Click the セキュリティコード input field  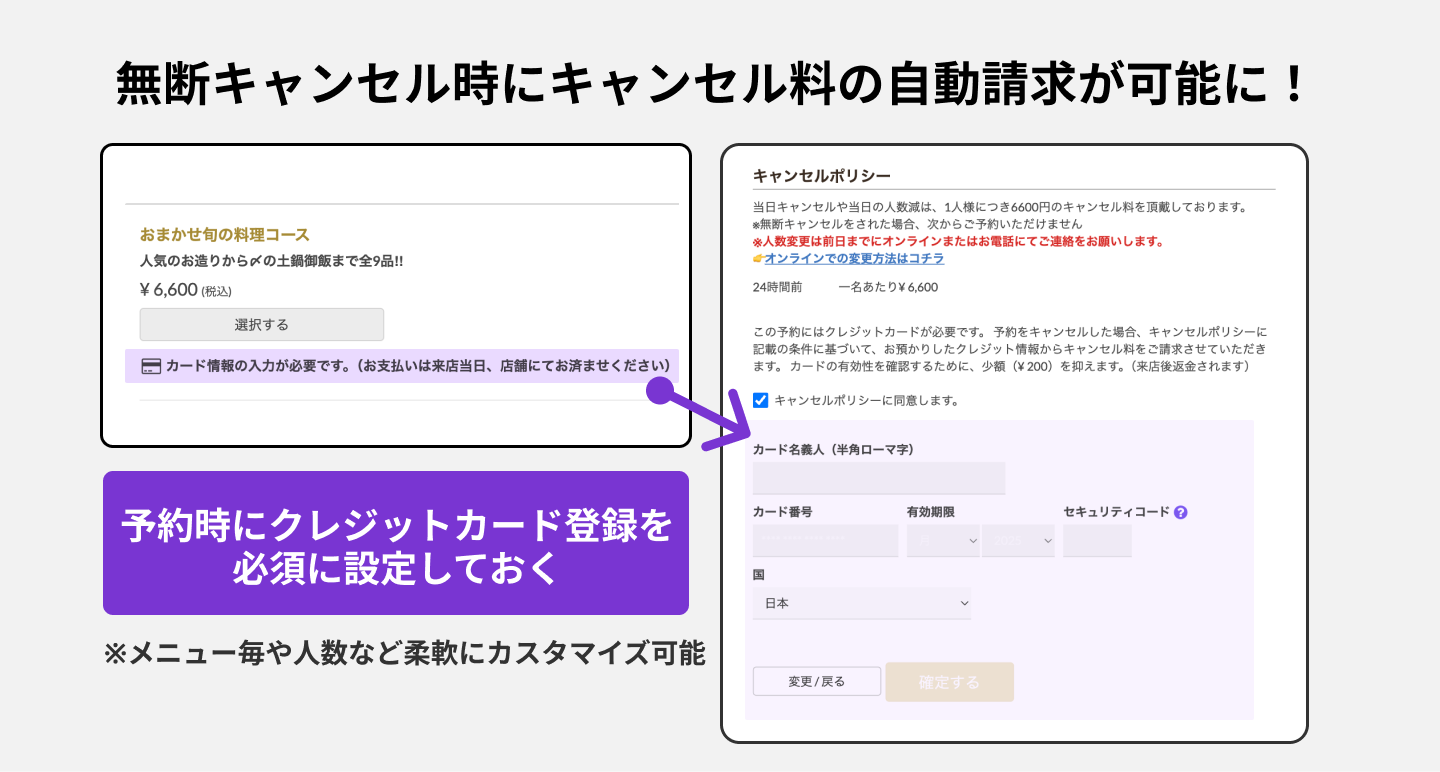(x=1097, y=540)
